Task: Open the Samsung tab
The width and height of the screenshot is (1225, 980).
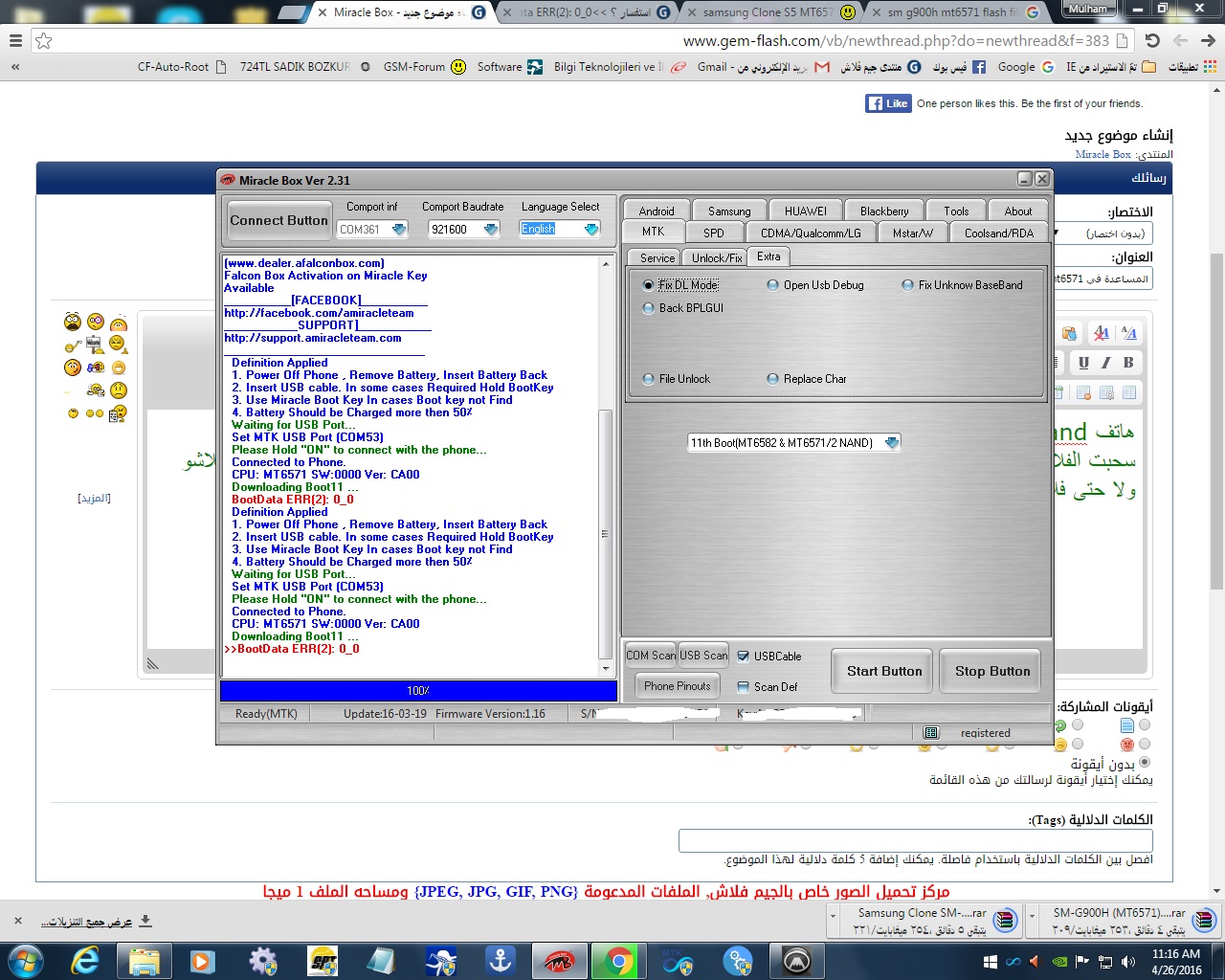Action: pyautogui.click(x=730, y=211)
